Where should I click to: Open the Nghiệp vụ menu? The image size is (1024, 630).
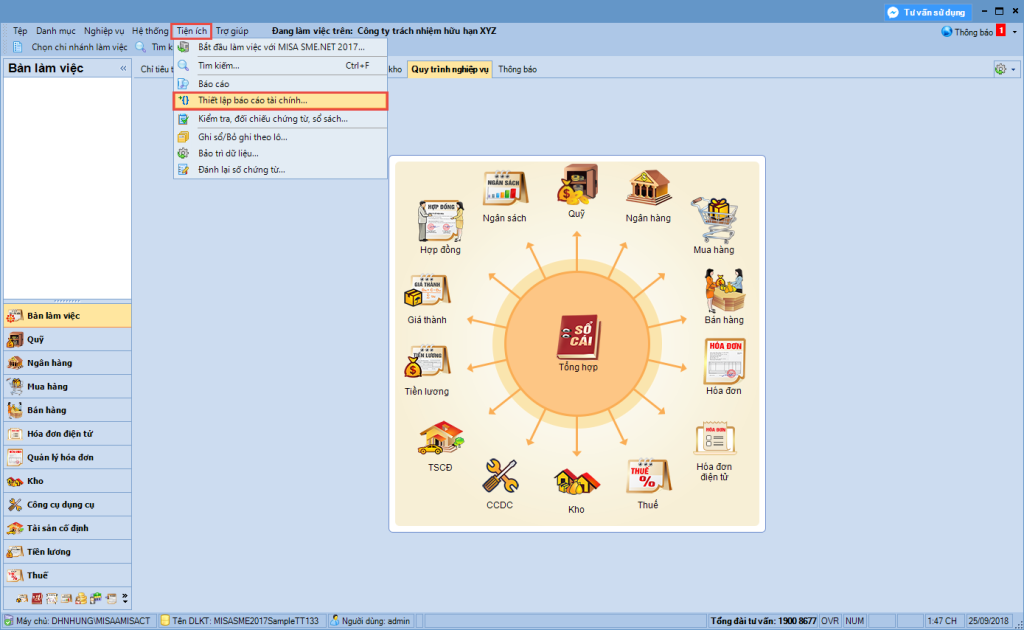tap(105, 31)
